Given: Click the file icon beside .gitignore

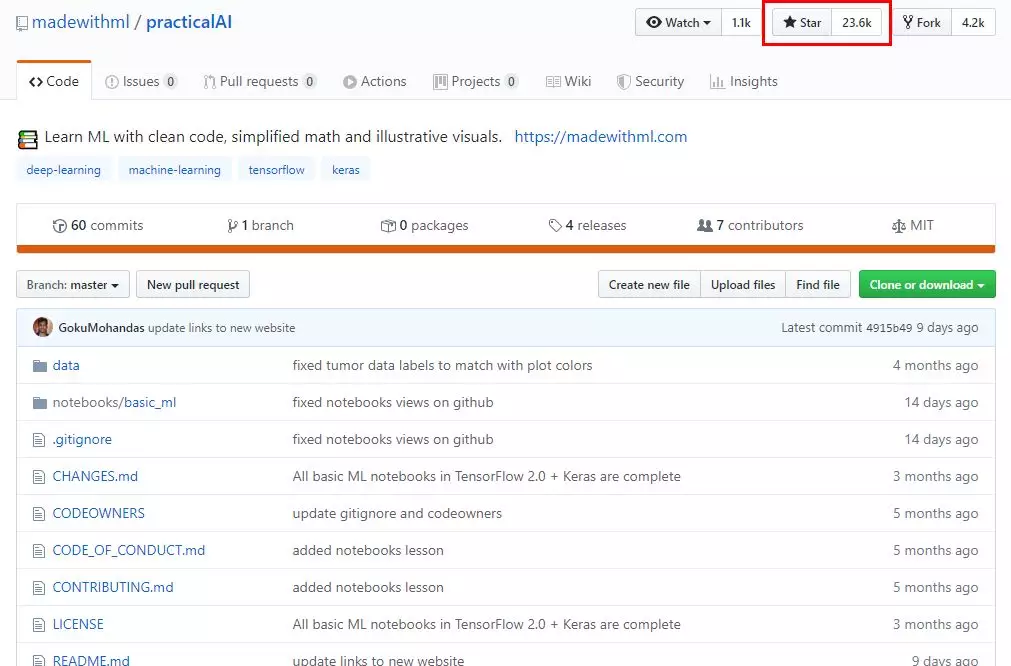Looking at the screenshot, I should (39, 440).
